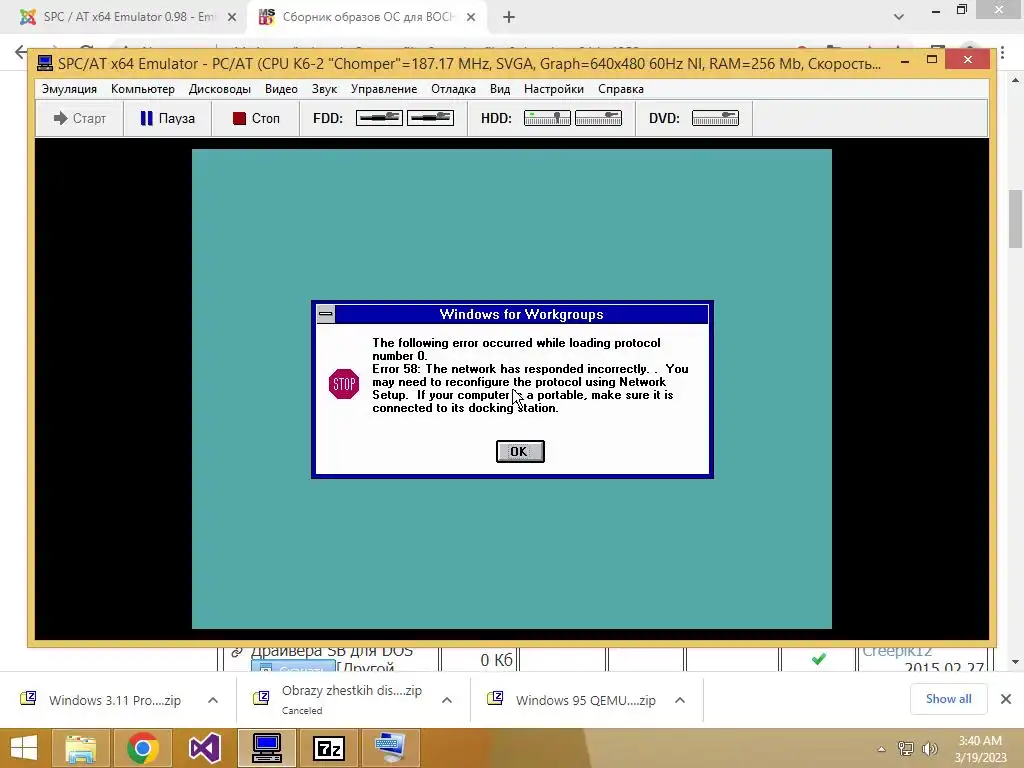Open the Звук menu

pos(324,89)
